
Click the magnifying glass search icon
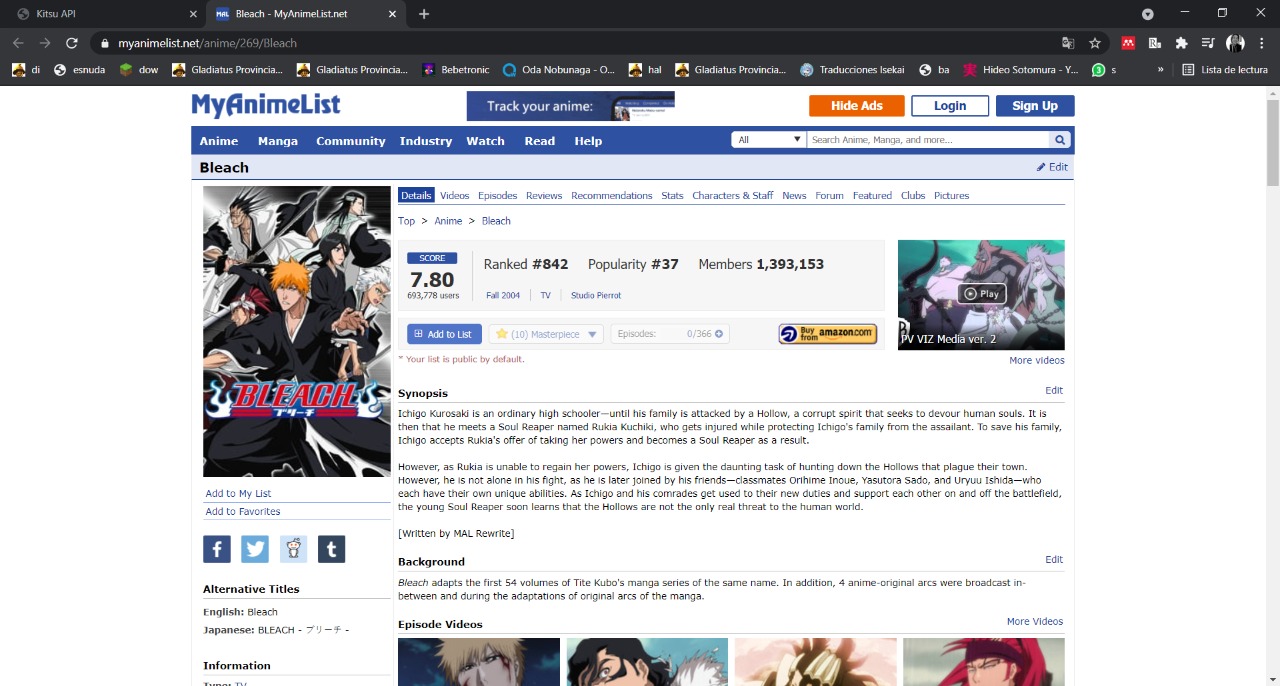point(1059,139)
